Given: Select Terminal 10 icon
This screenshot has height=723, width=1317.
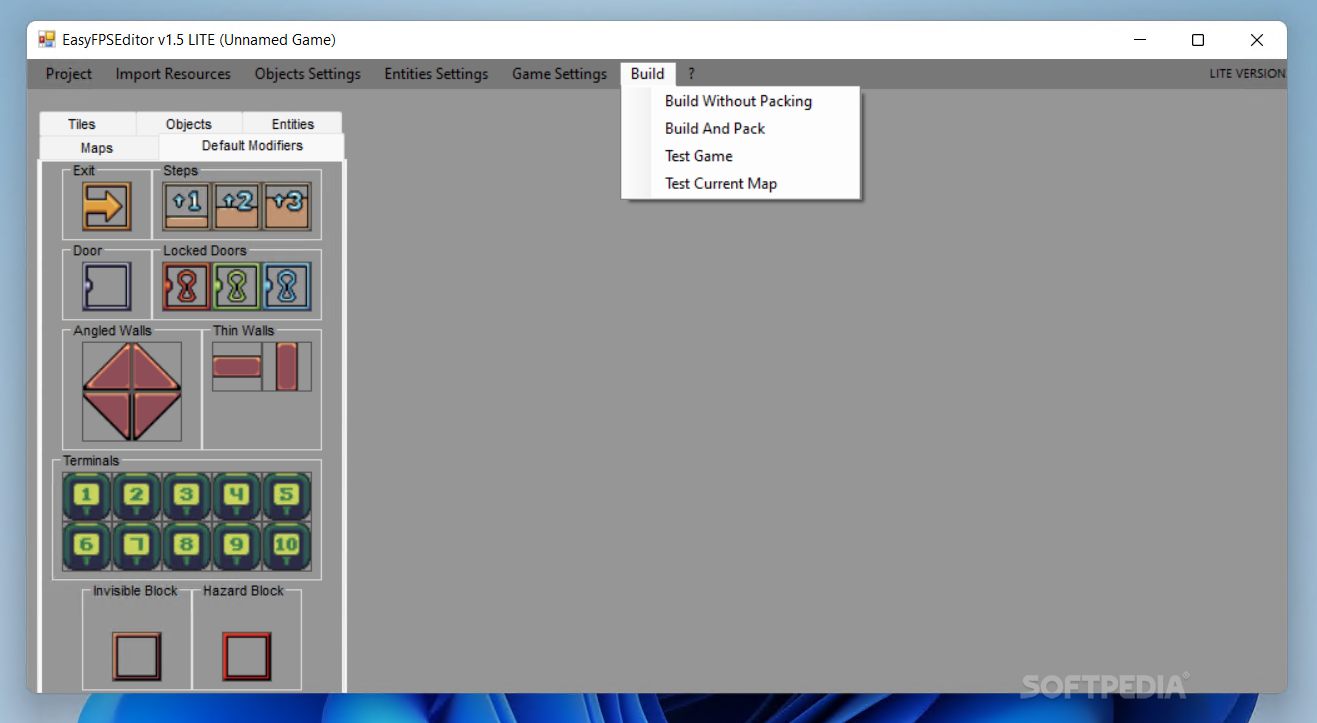Looking at the screenshot, I should point(286,546).
